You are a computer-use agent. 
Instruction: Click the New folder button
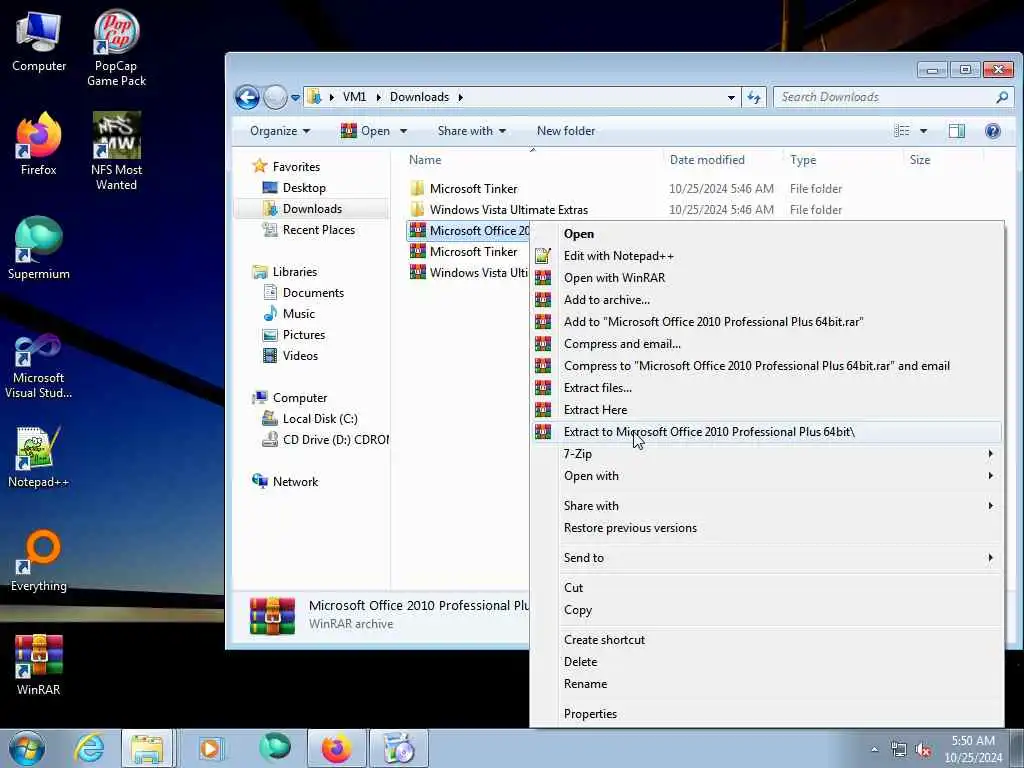tap(566, 131)
